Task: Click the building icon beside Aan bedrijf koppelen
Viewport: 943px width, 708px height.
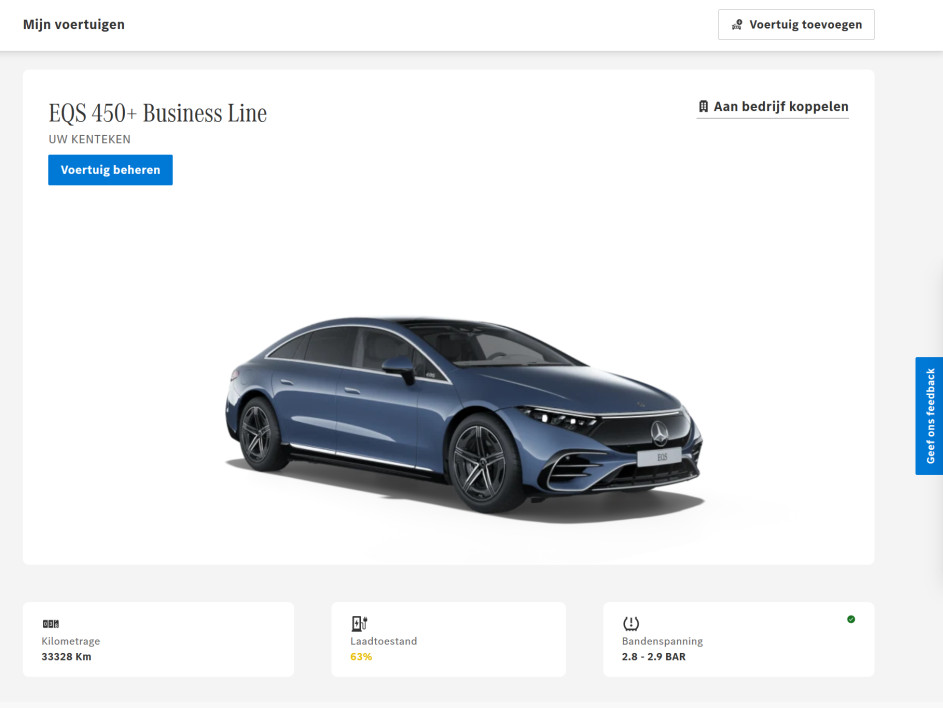Action: (x=703, y=106)
